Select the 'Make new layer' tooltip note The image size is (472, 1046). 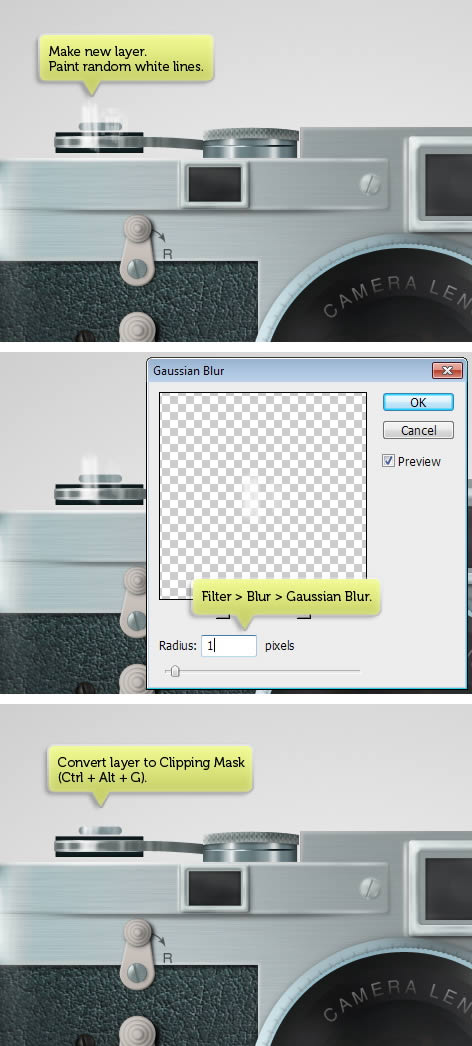point(126,60)
